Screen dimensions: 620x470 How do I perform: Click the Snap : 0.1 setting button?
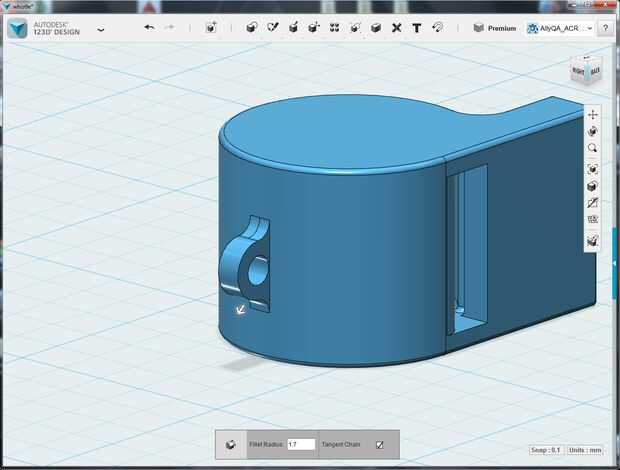545,450
